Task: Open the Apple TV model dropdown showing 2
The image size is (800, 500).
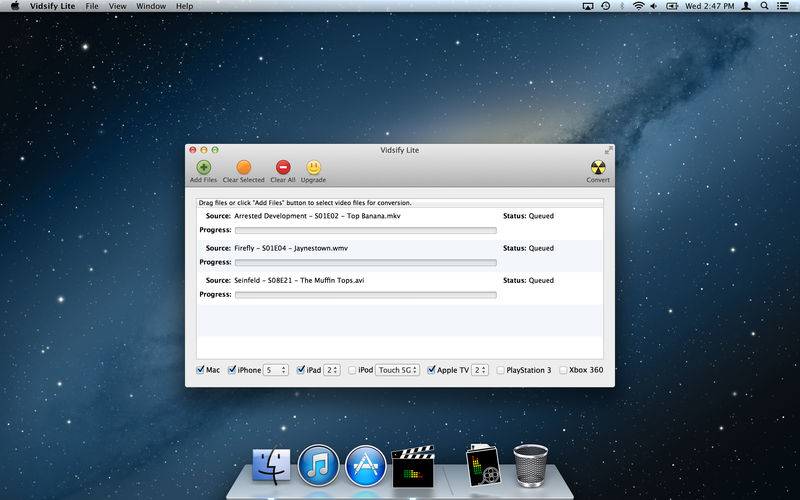Action: coord(480,370)
